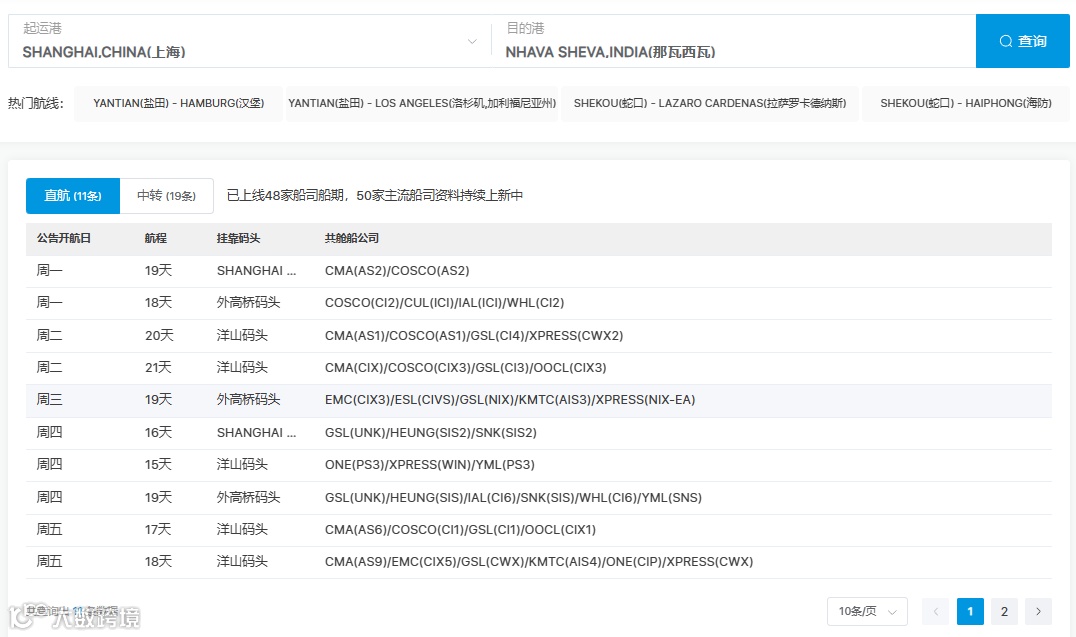Click SHANGHAI ... terminal in 16天 row
Screen dimensions: 1076x637
(x=257, y=433)
